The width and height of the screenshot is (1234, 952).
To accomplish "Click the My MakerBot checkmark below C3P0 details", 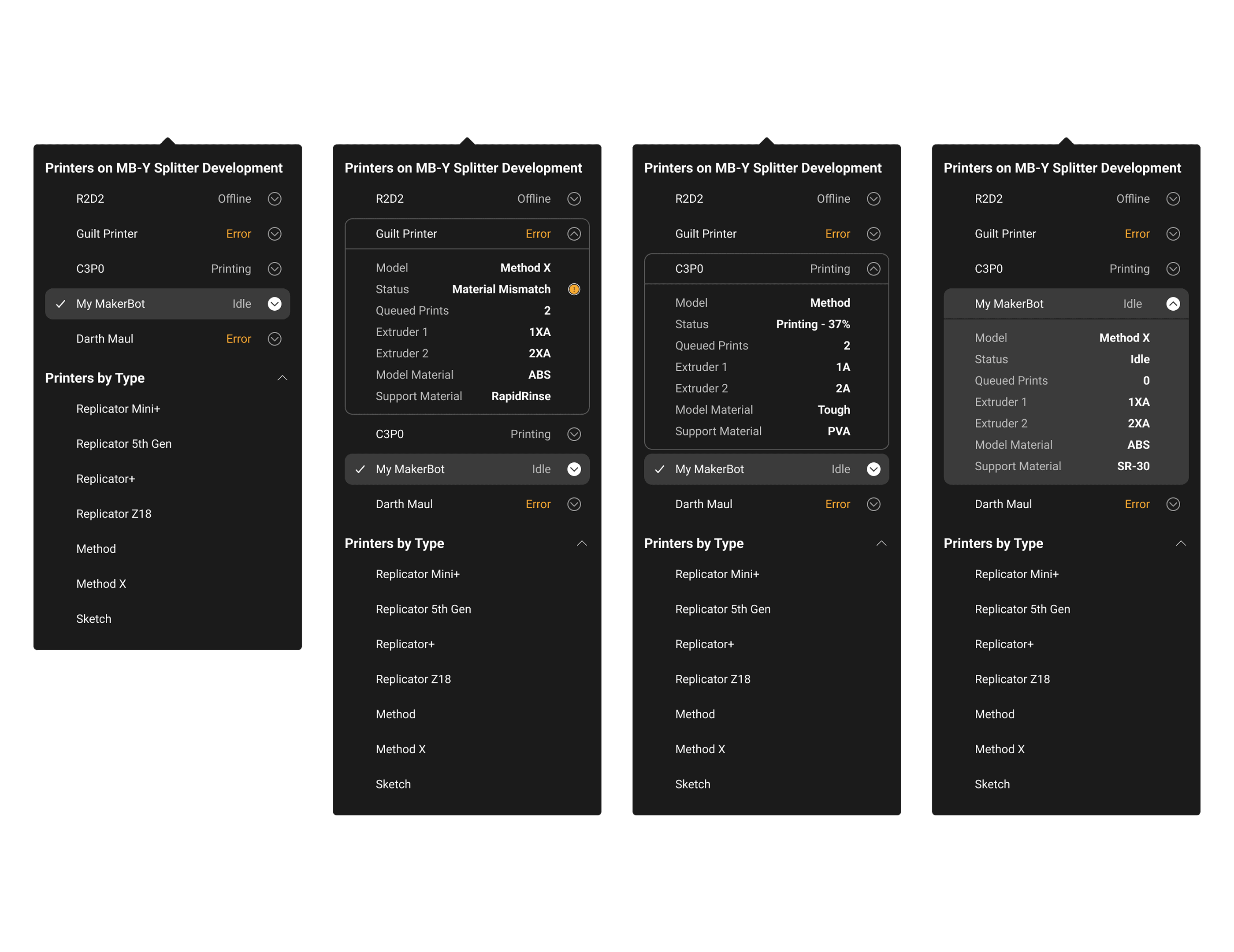I will click(659, 469).
